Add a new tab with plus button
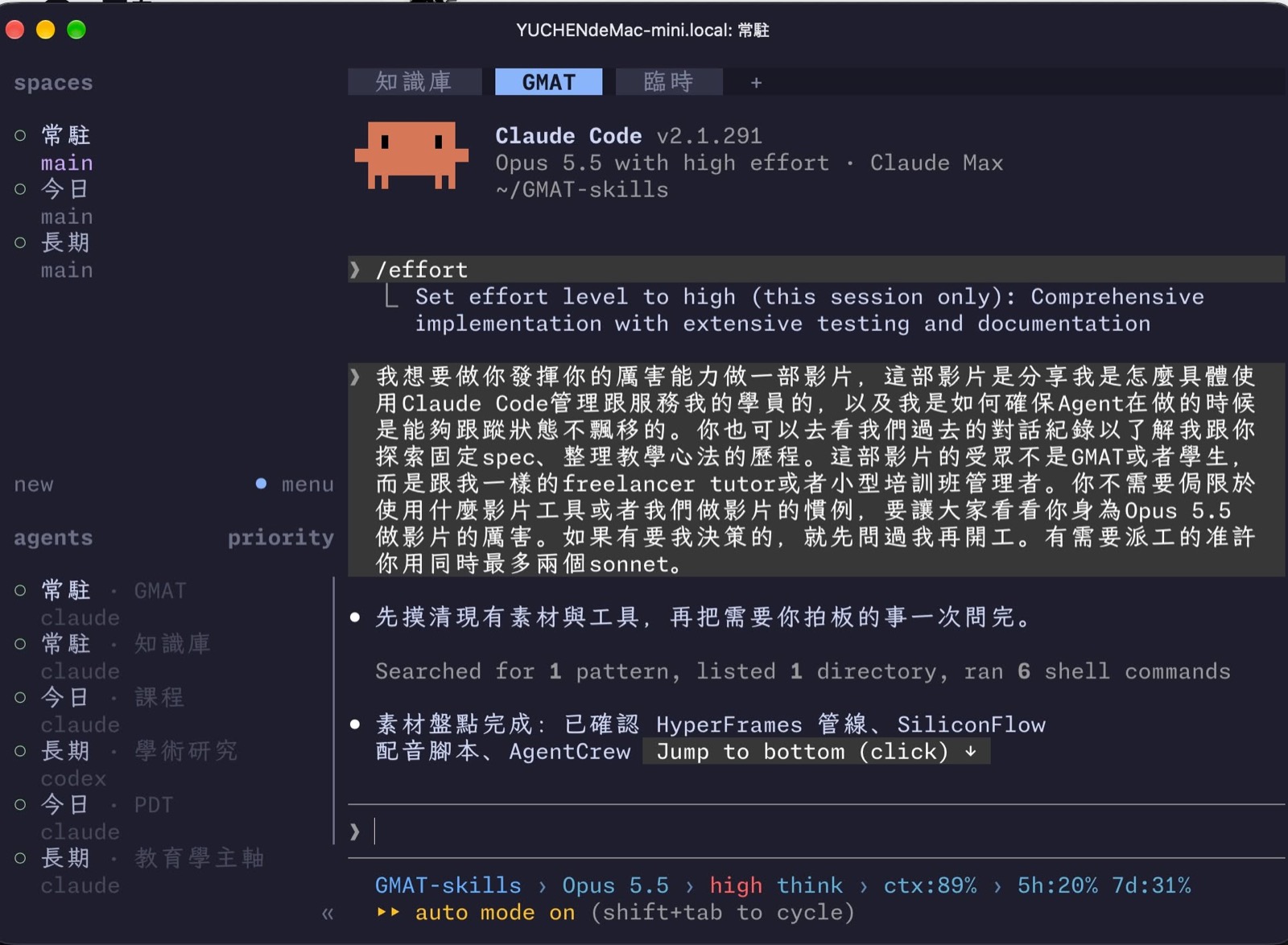Screen dimensions: 1288x945 click(756, 83)
